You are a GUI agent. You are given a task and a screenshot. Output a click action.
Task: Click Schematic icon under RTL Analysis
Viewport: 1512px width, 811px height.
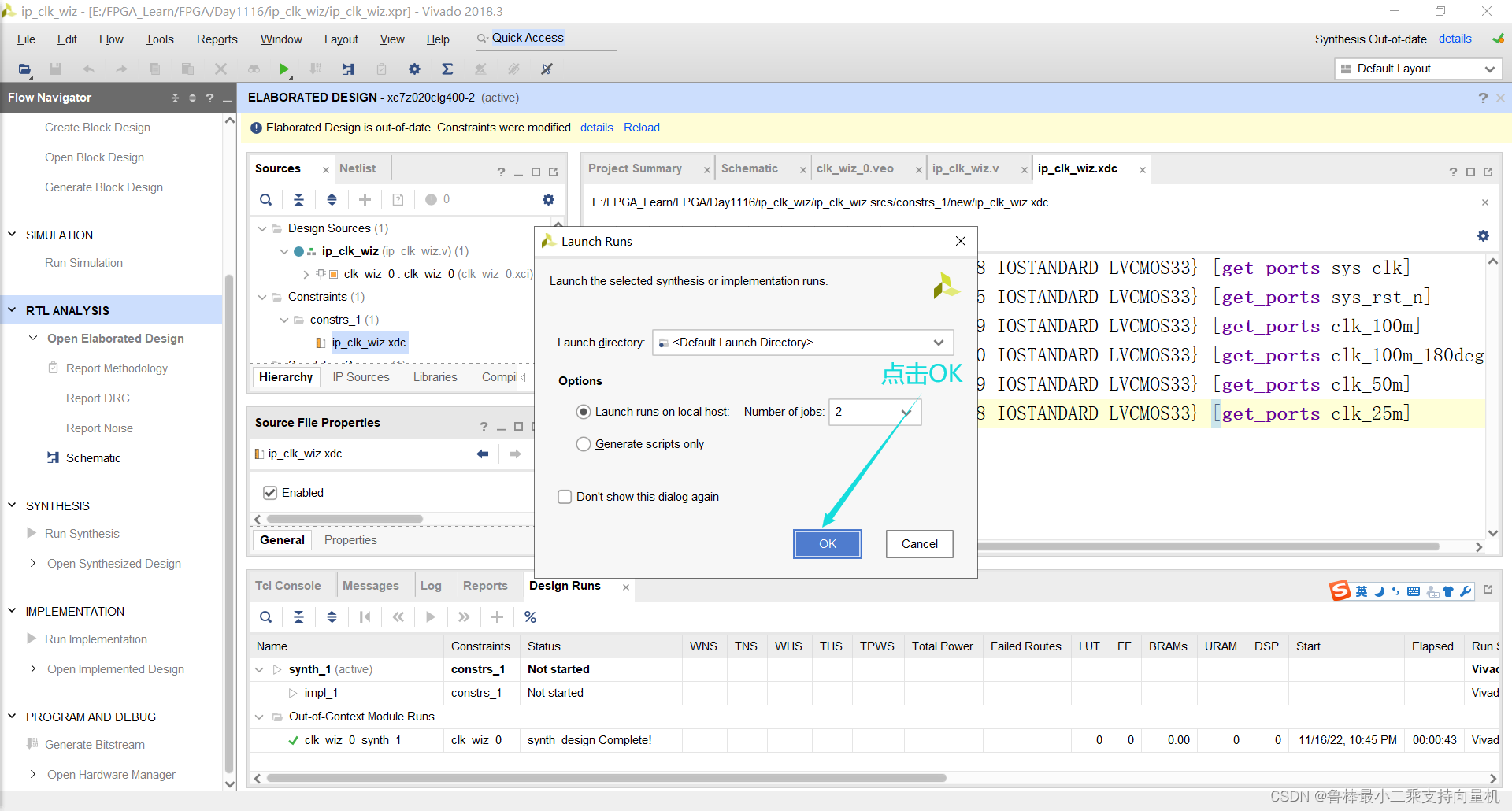53,457
